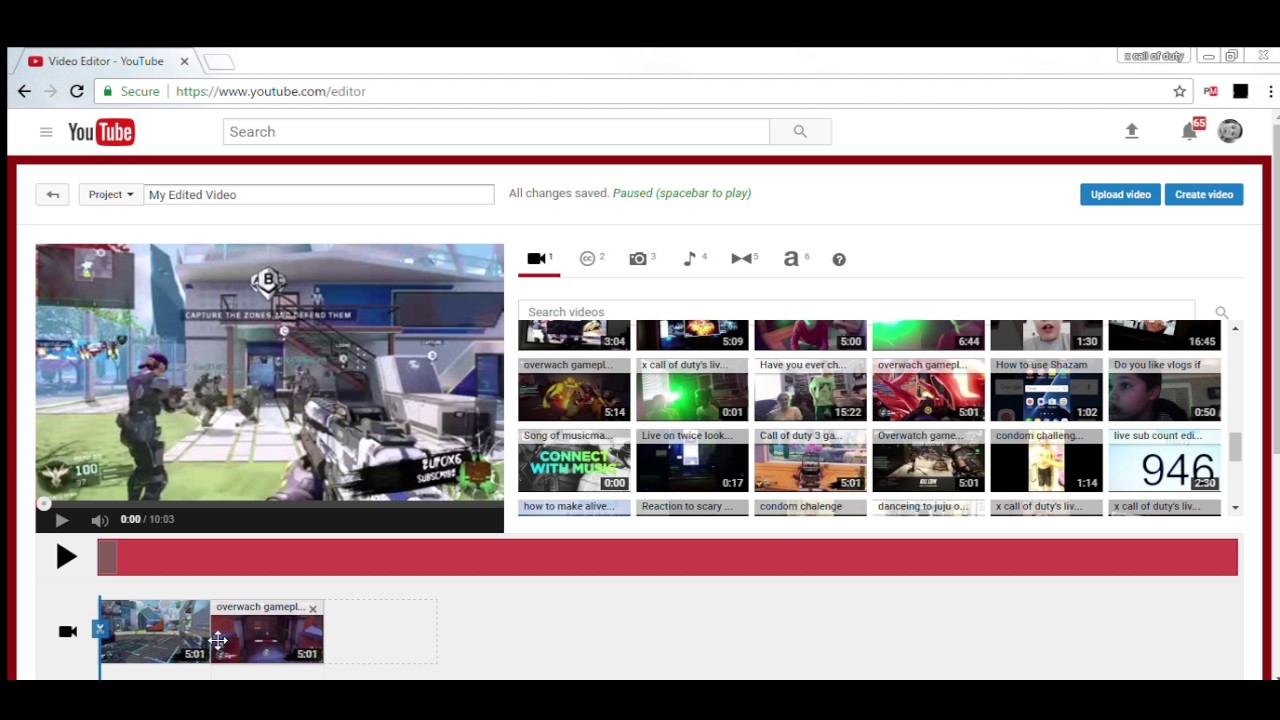Open the Videos tab camera icon

[x=537, y=259]
